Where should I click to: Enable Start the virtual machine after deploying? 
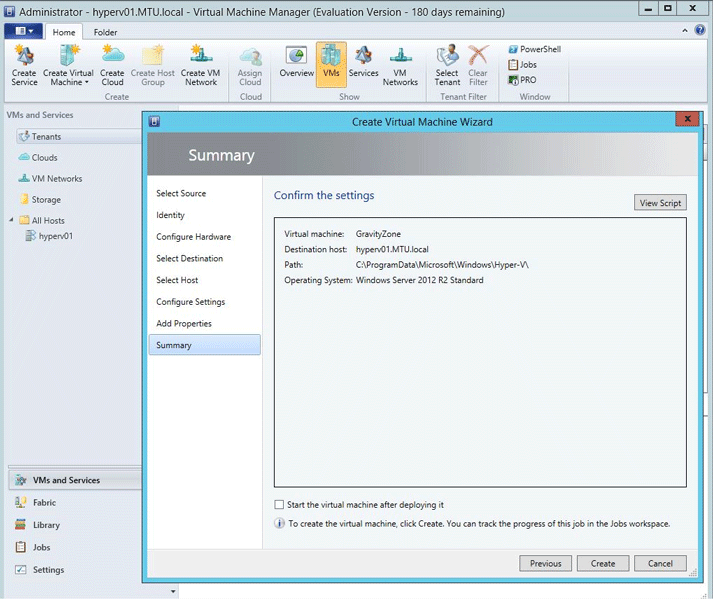pos(279,505)
